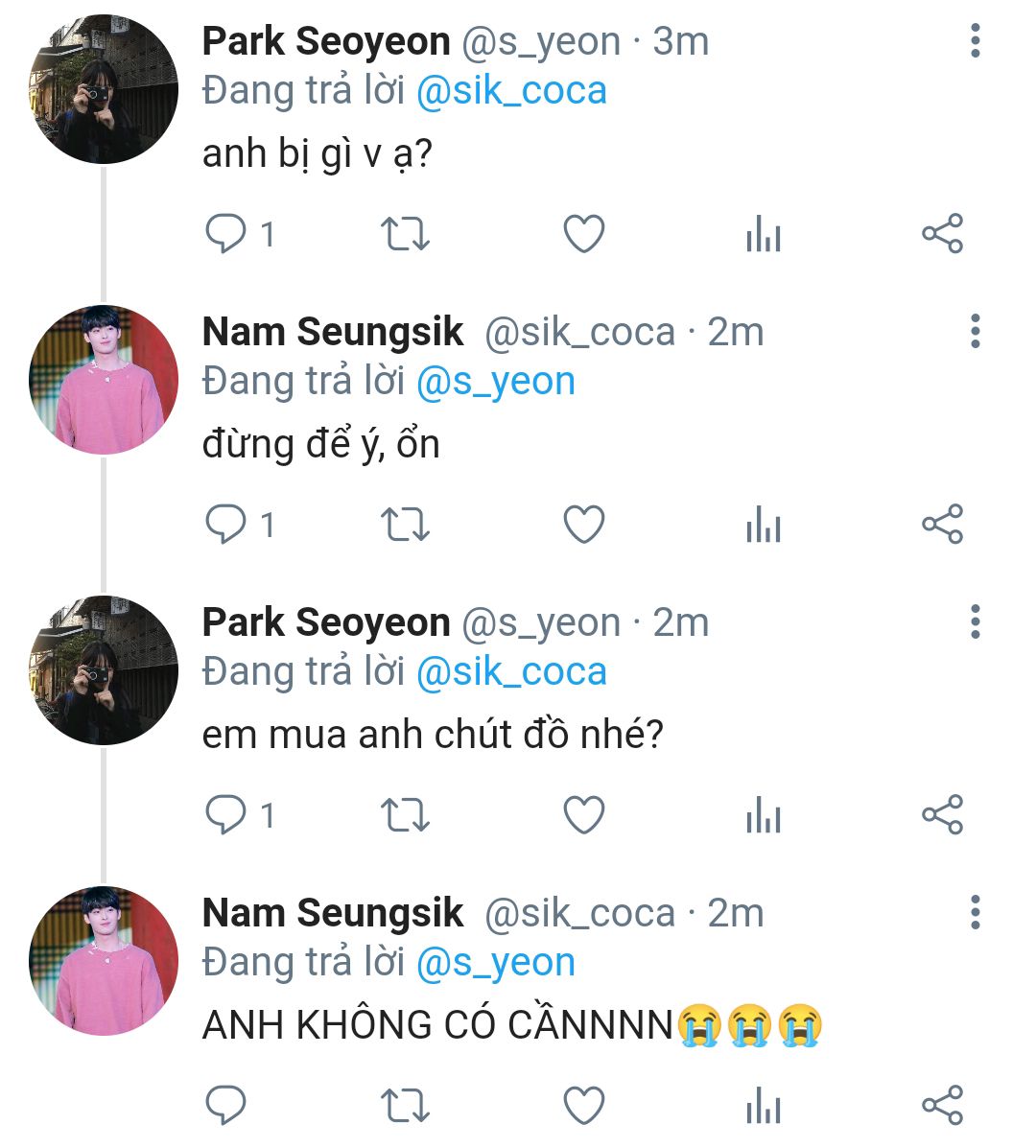Share the "anh bị gì v ạ?" tweet
Screen dimensions: 1036x1148
(942, 233)
